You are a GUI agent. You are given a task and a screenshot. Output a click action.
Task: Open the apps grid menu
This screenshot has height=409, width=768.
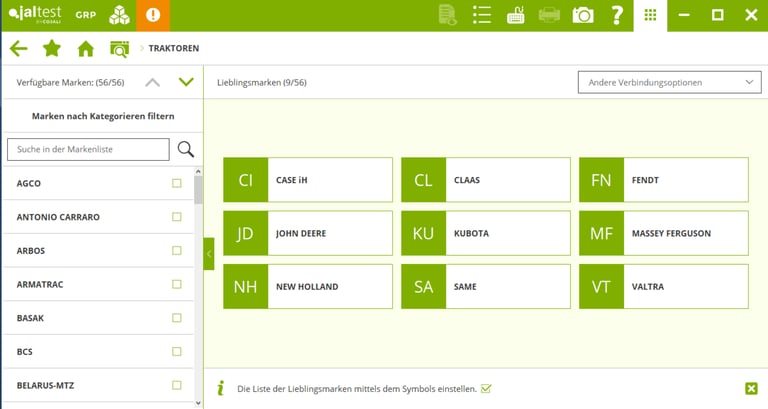pos(650,15)
